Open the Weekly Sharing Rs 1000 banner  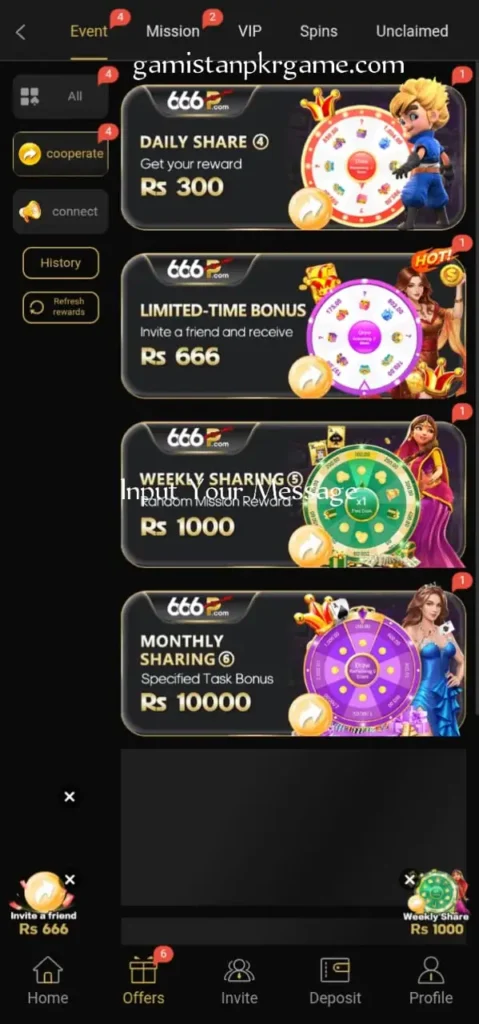click(293, 494)
